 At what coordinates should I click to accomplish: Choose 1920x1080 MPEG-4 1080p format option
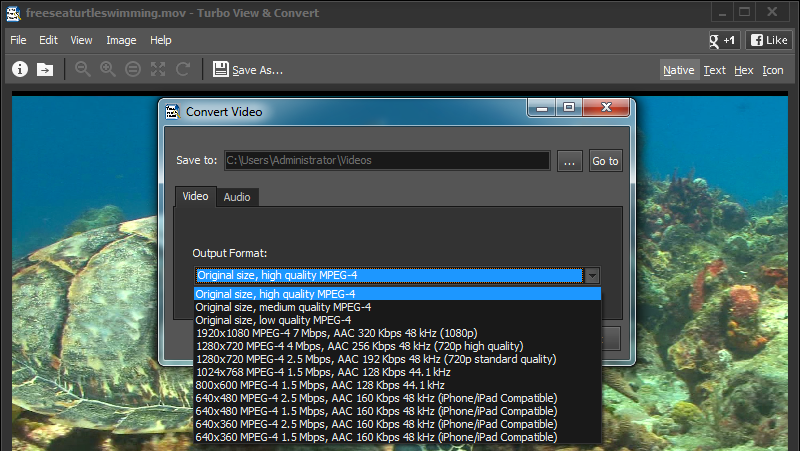[337, 333]
